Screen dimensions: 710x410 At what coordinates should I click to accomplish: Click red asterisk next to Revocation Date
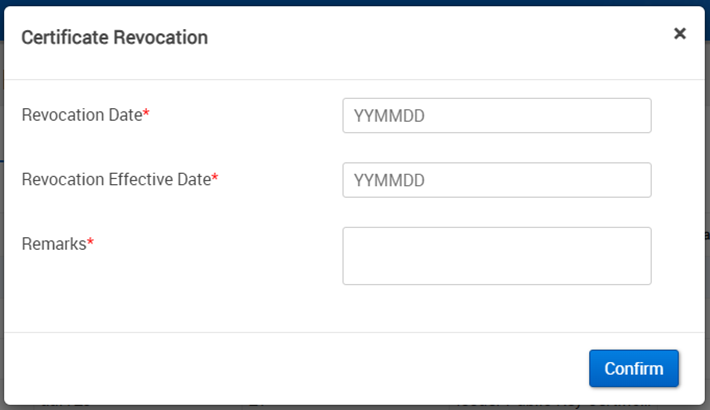click(x=146, y=114)
